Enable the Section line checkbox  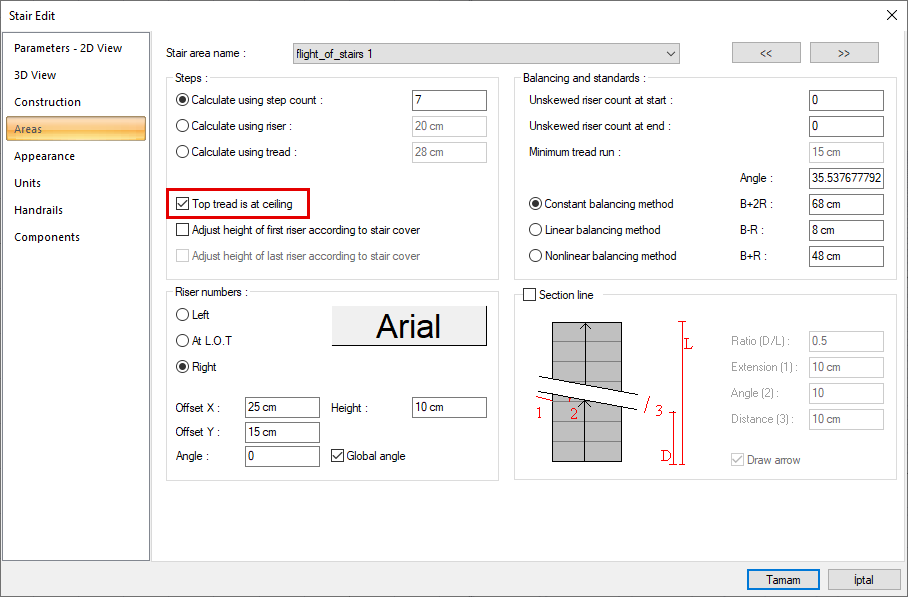coord(529,295)
